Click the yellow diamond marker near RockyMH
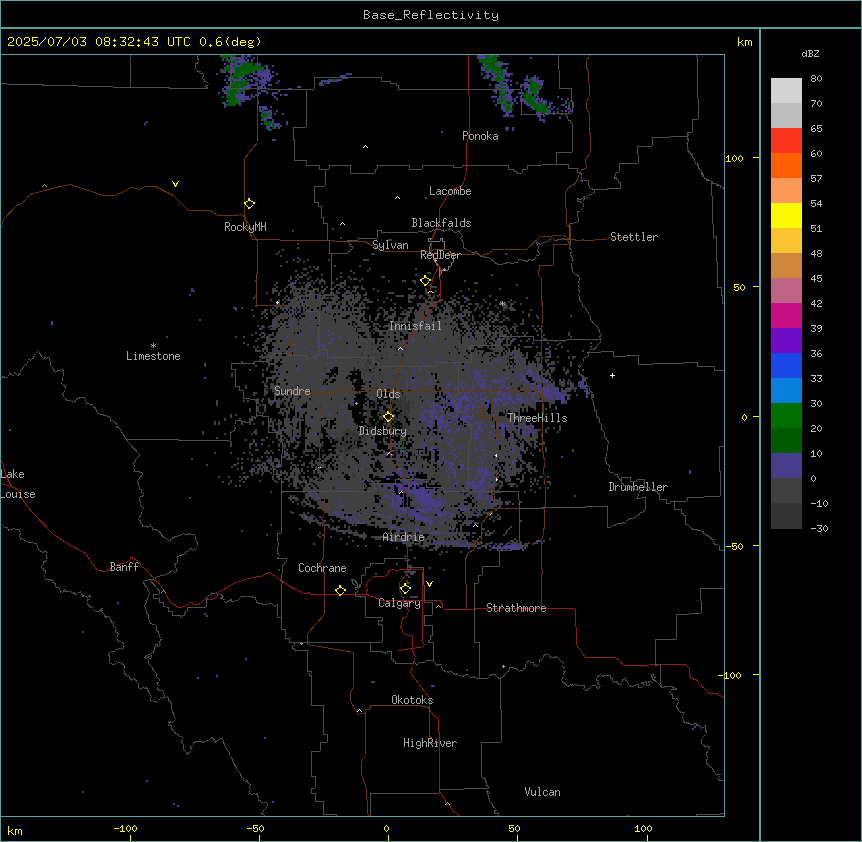The width and height of the screenshot is (862, 842). [250, 204]
